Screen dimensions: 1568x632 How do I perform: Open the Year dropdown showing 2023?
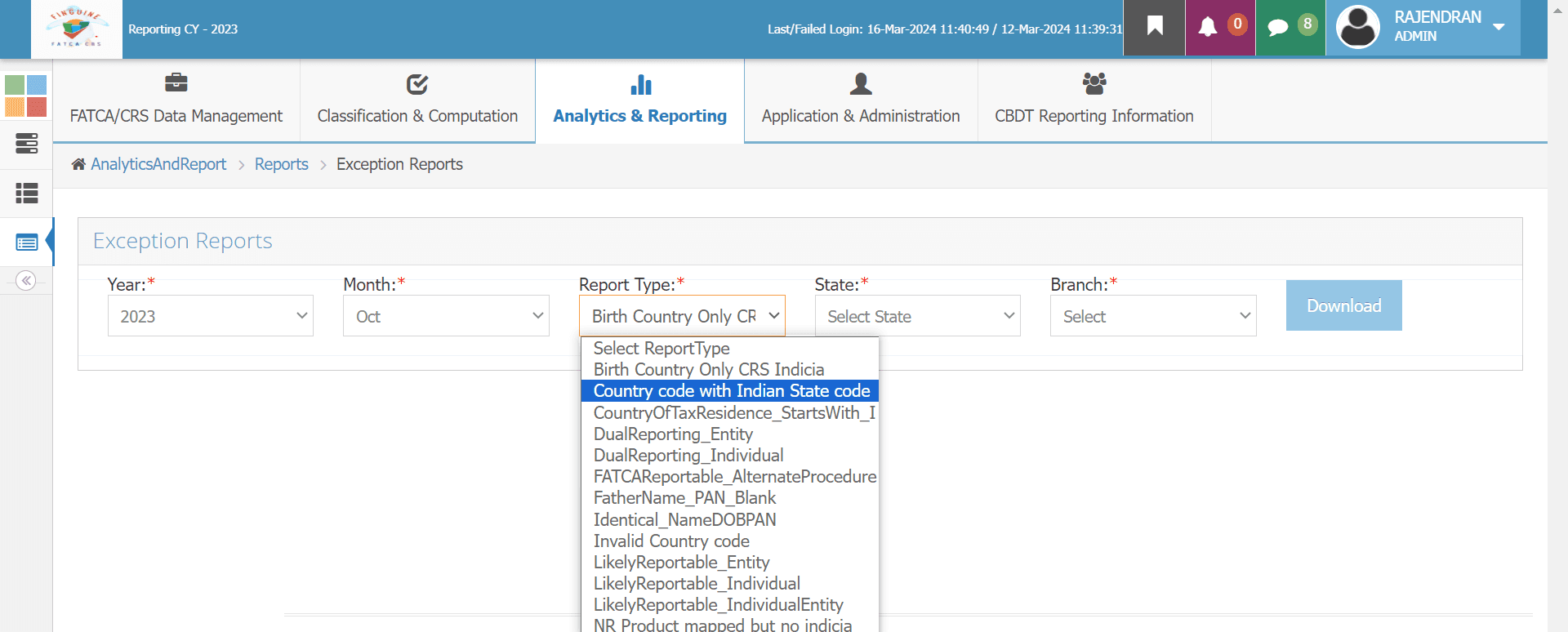click(211, 316)
